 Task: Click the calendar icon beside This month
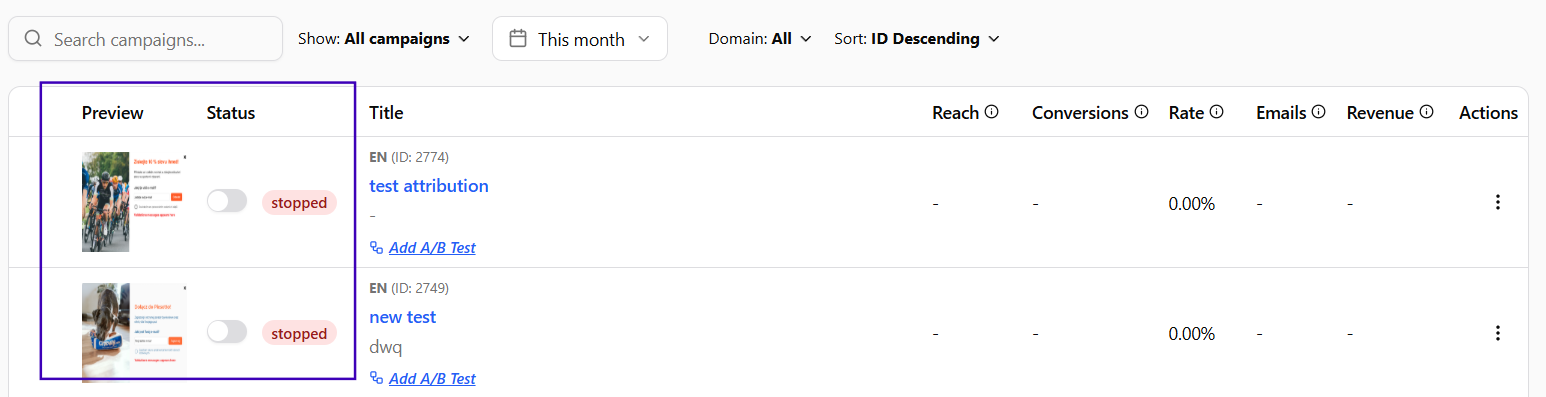click(x=518, y=39)
